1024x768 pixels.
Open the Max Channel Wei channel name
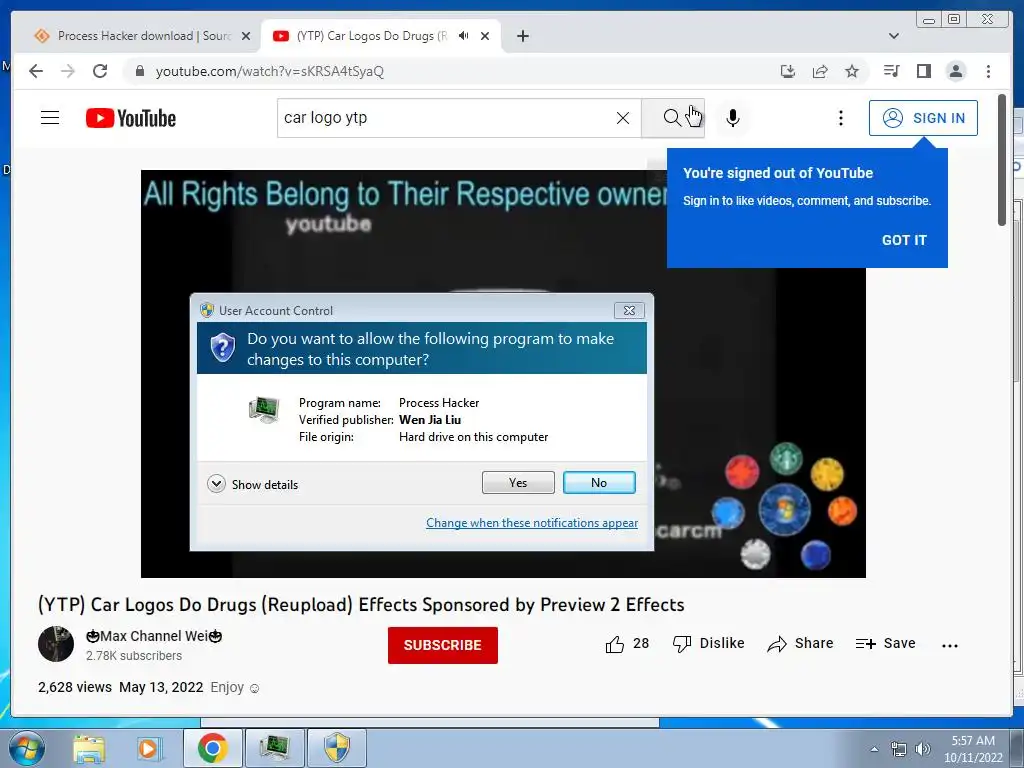click(x=153, y=636)
